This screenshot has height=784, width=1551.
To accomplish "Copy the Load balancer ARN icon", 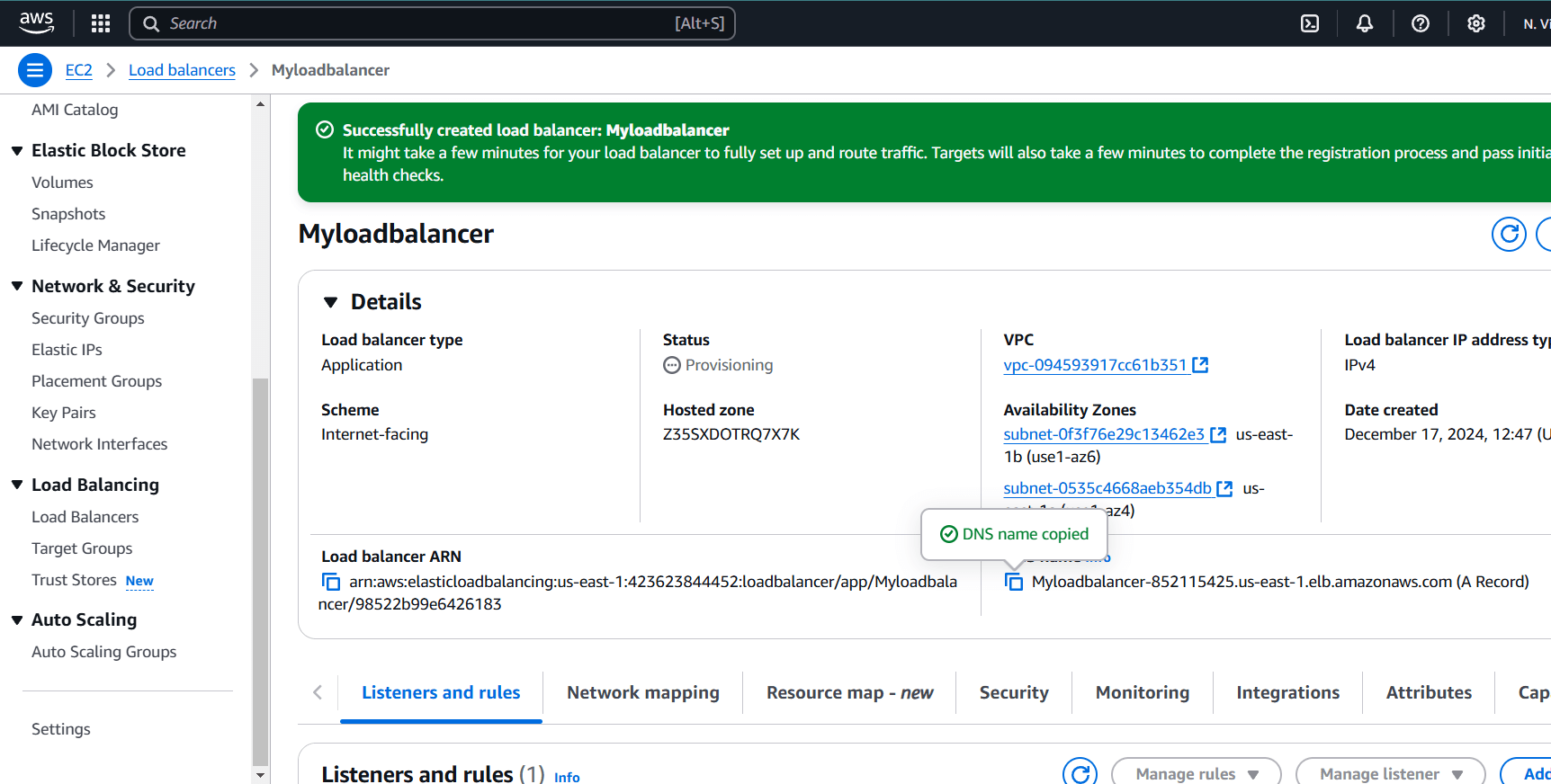I will point(331,582).
